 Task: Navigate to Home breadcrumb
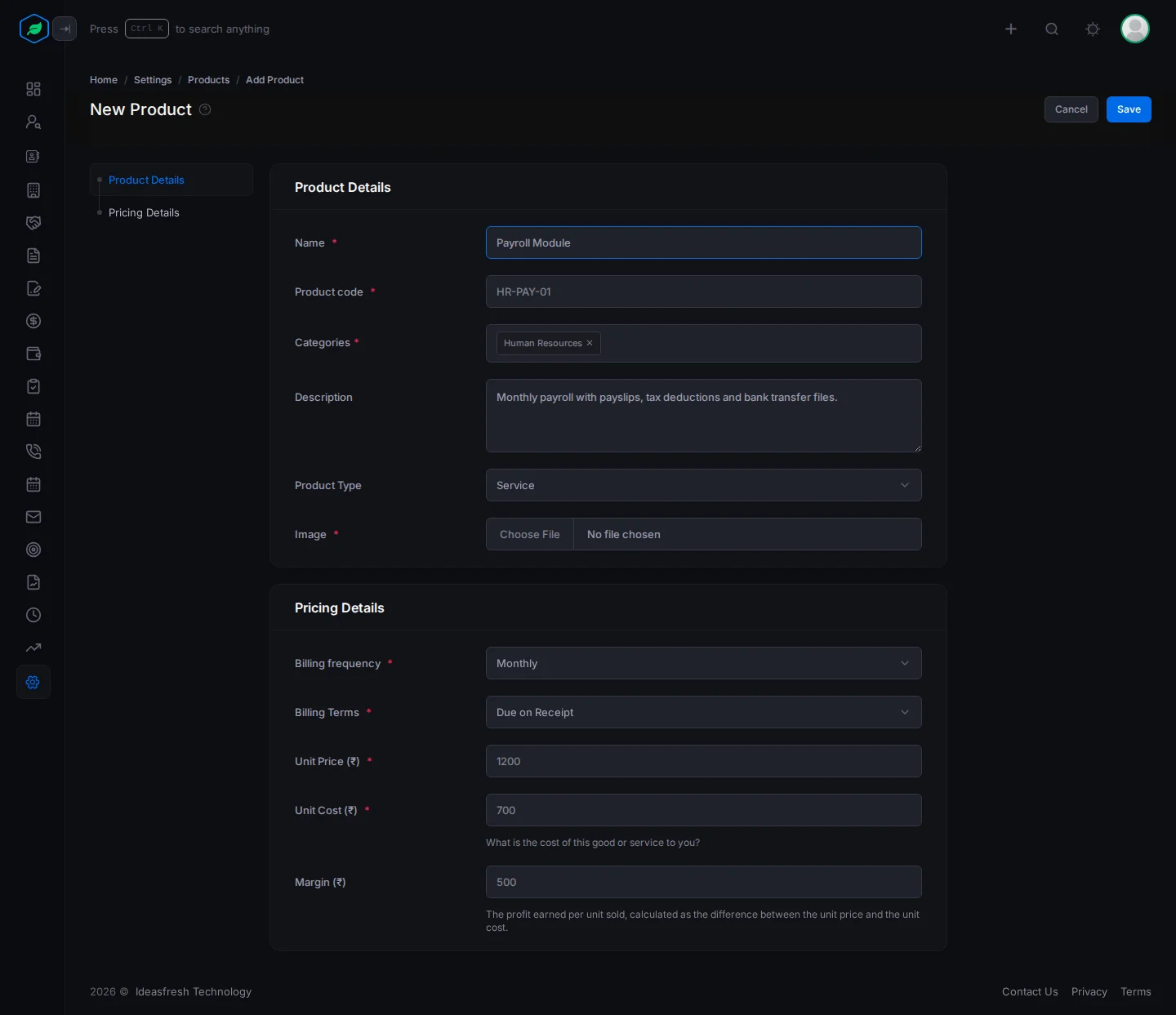pos(104,80)
